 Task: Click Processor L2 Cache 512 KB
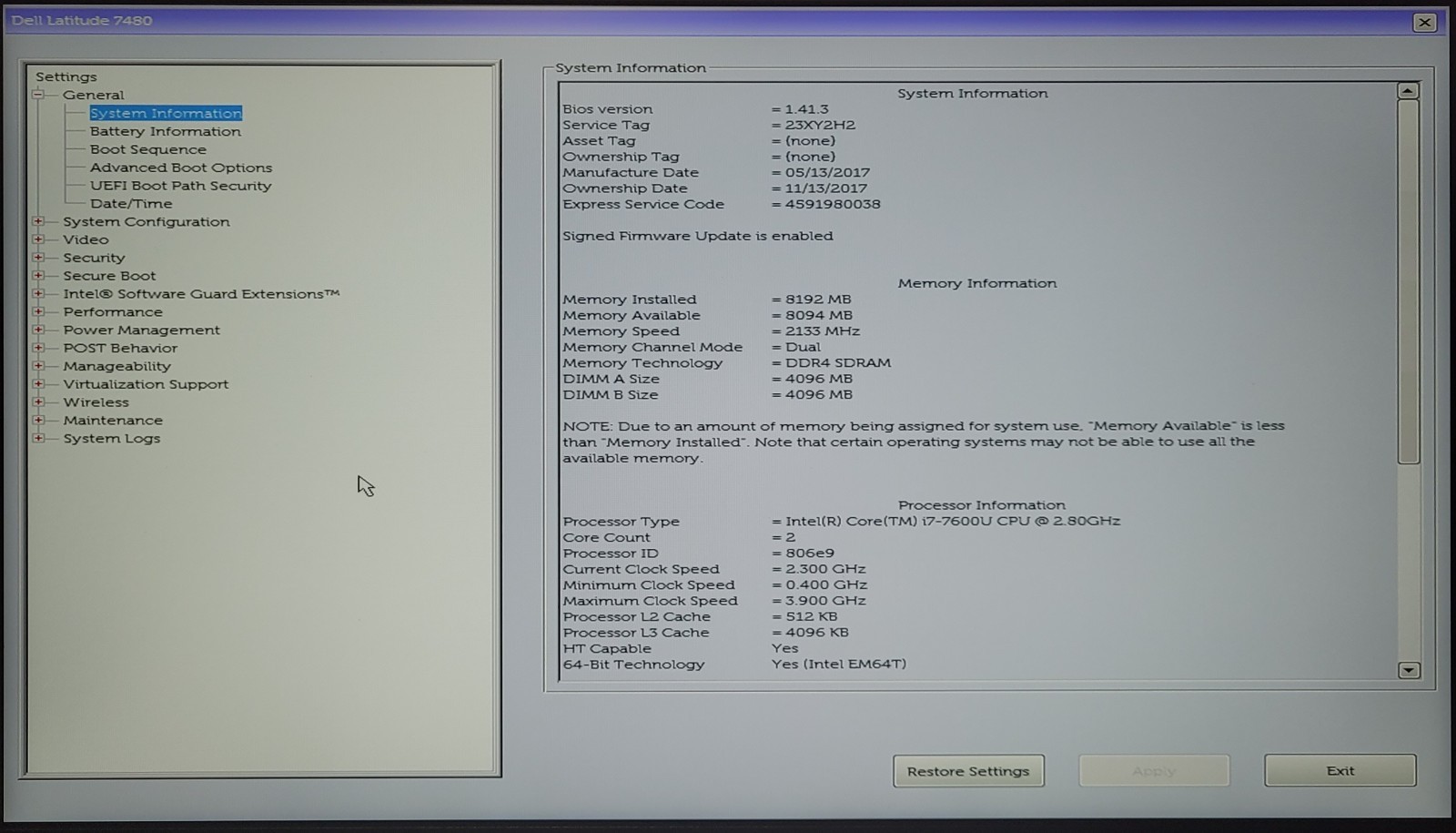point(812,616)
